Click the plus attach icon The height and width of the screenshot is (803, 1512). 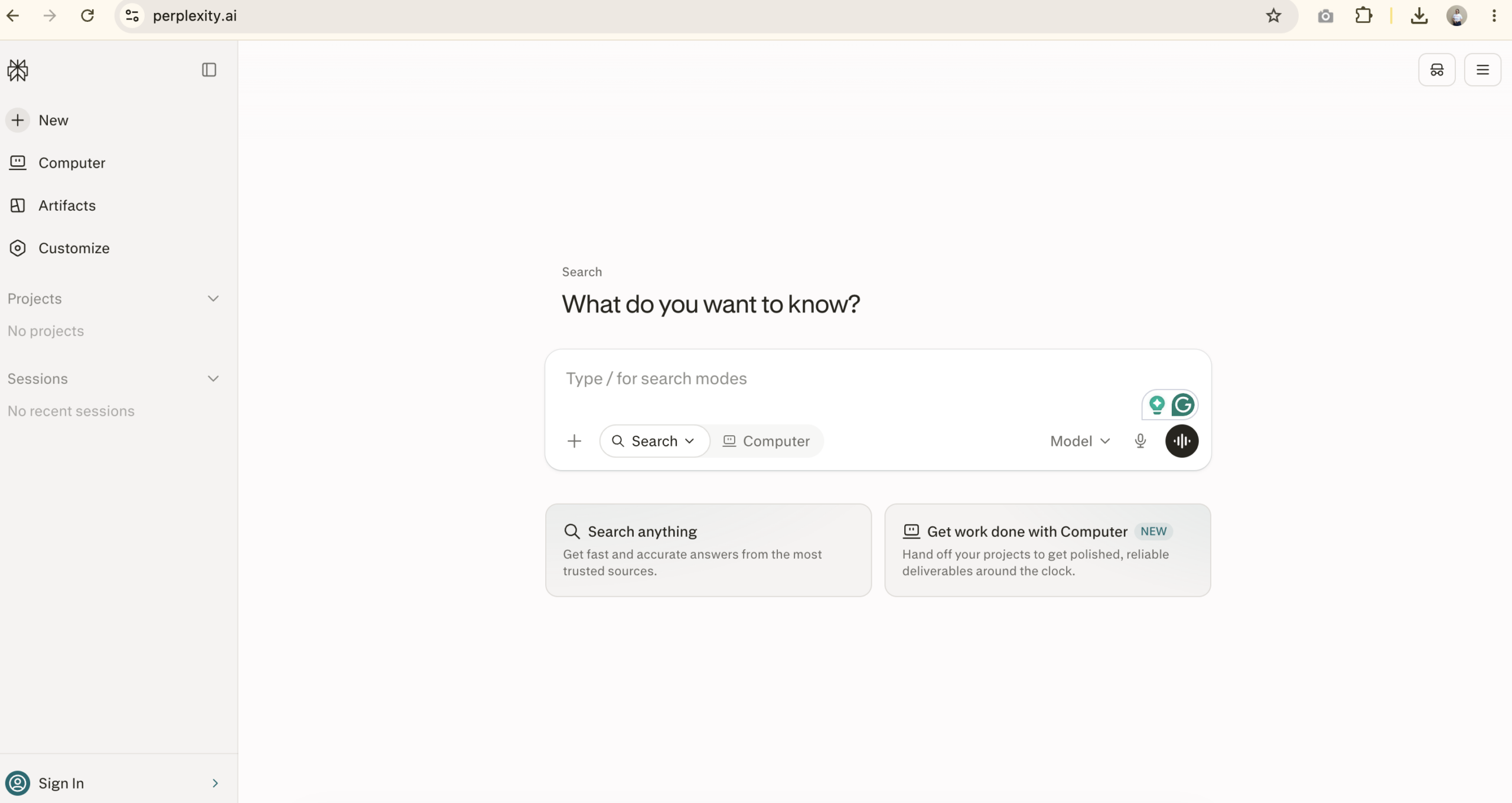coord(574,441)
